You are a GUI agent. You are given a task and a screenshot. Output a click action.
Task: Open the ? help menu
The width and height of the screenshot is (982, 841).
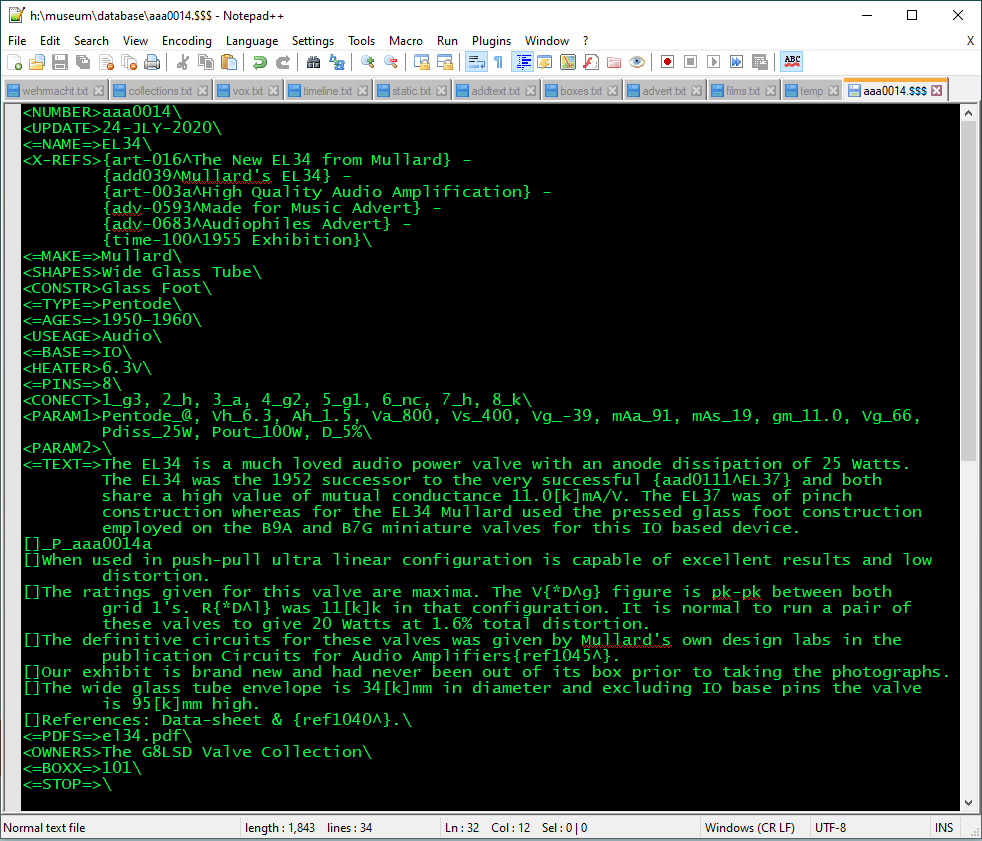[586, 41]
